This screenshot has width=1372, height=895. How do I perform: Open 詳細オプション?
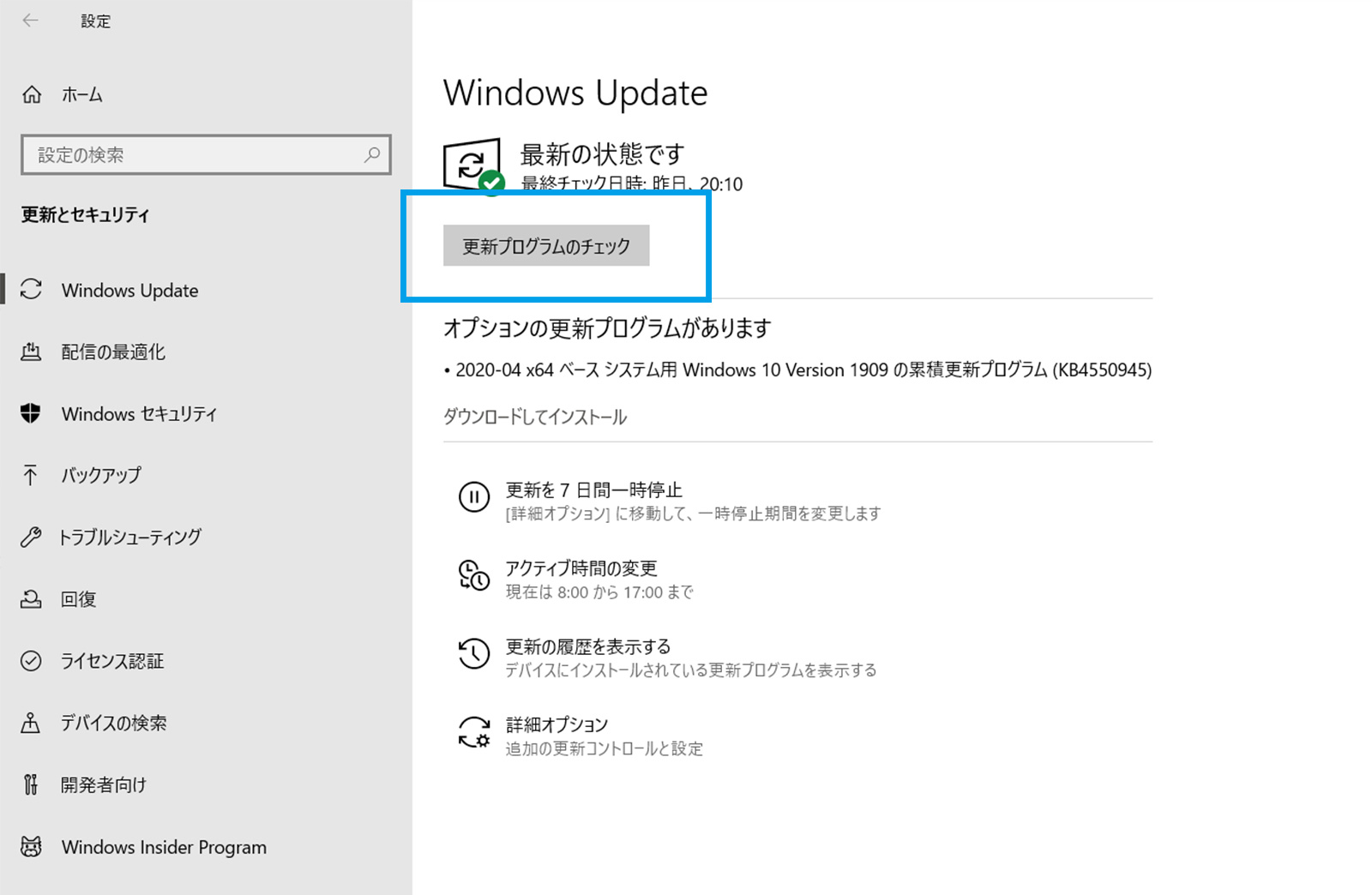coord(557,724)
